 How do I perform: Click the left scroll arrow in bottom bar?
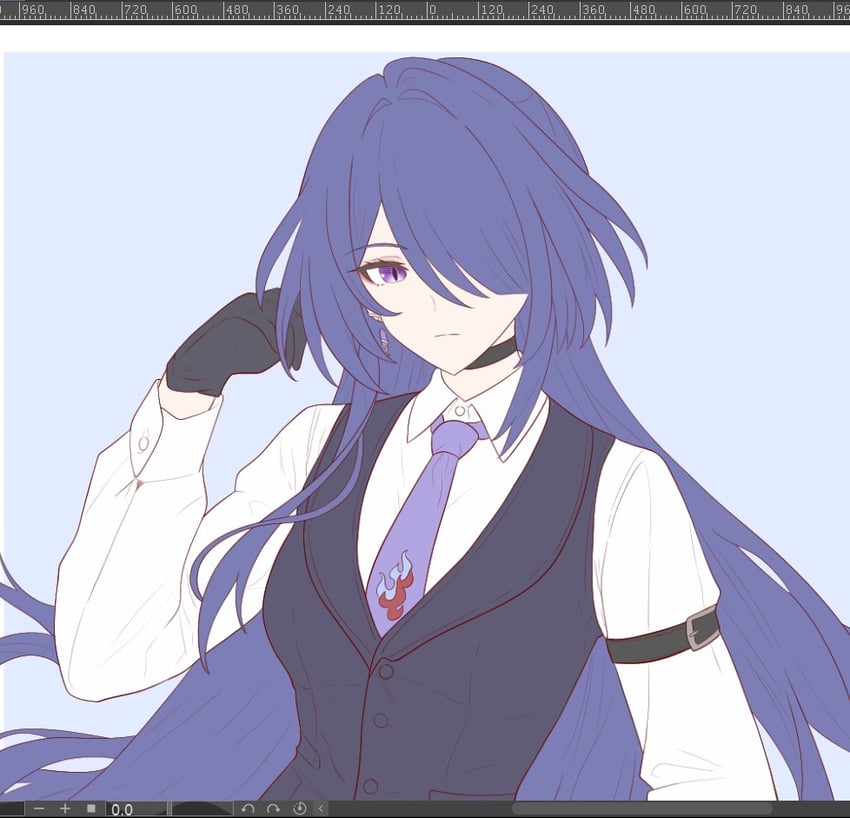[320, 809]
